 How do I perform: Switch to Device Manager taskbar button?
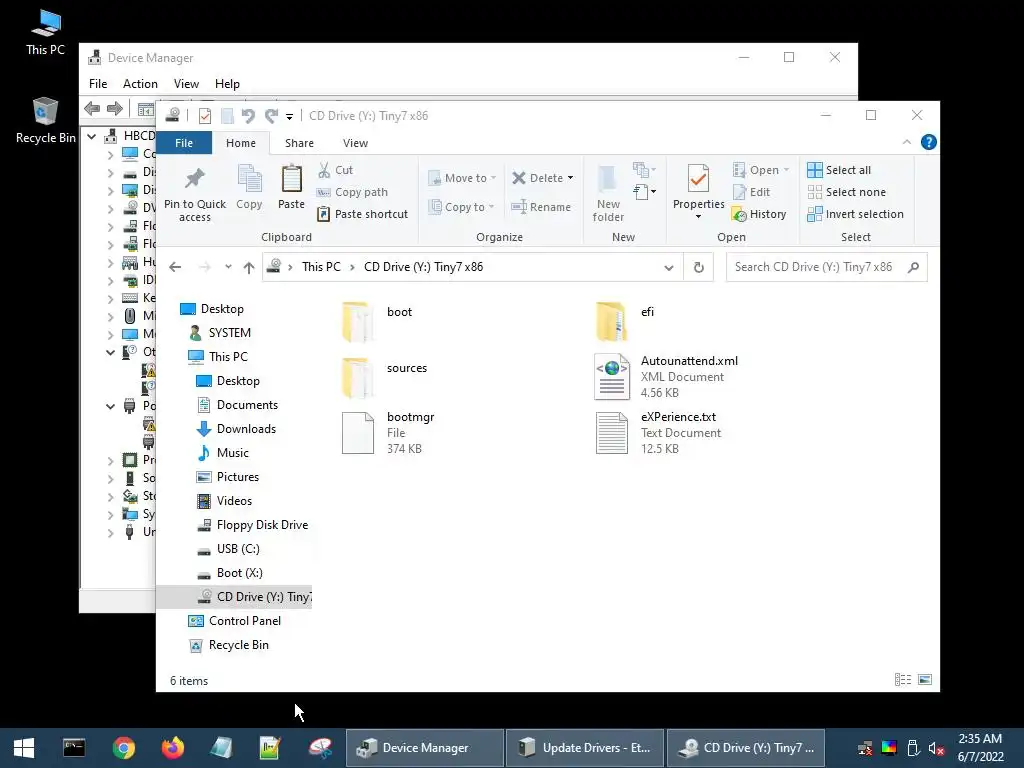(424, 748)
